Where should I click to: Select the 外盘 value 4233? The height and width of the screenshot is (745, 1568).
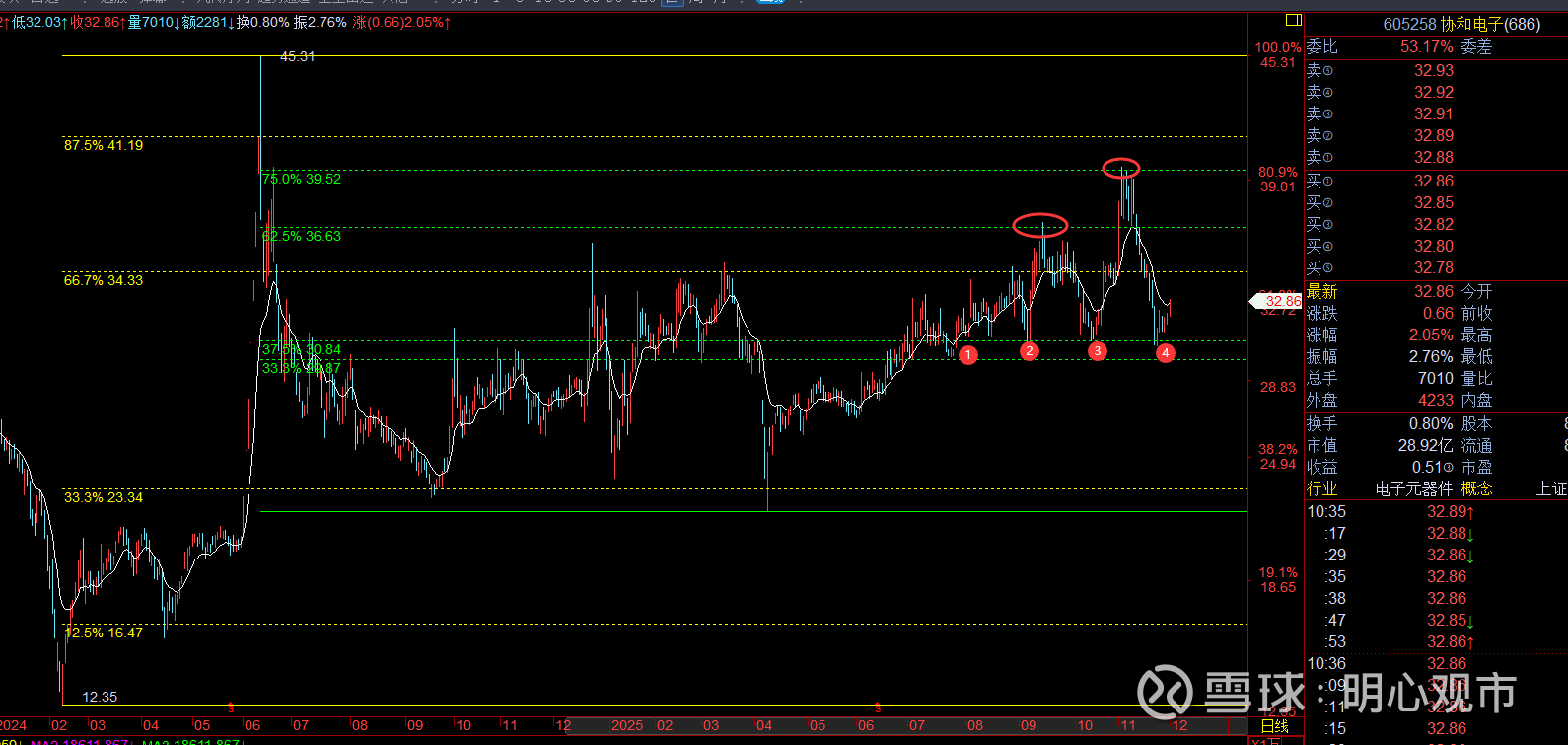click(x=1436, y=401)
